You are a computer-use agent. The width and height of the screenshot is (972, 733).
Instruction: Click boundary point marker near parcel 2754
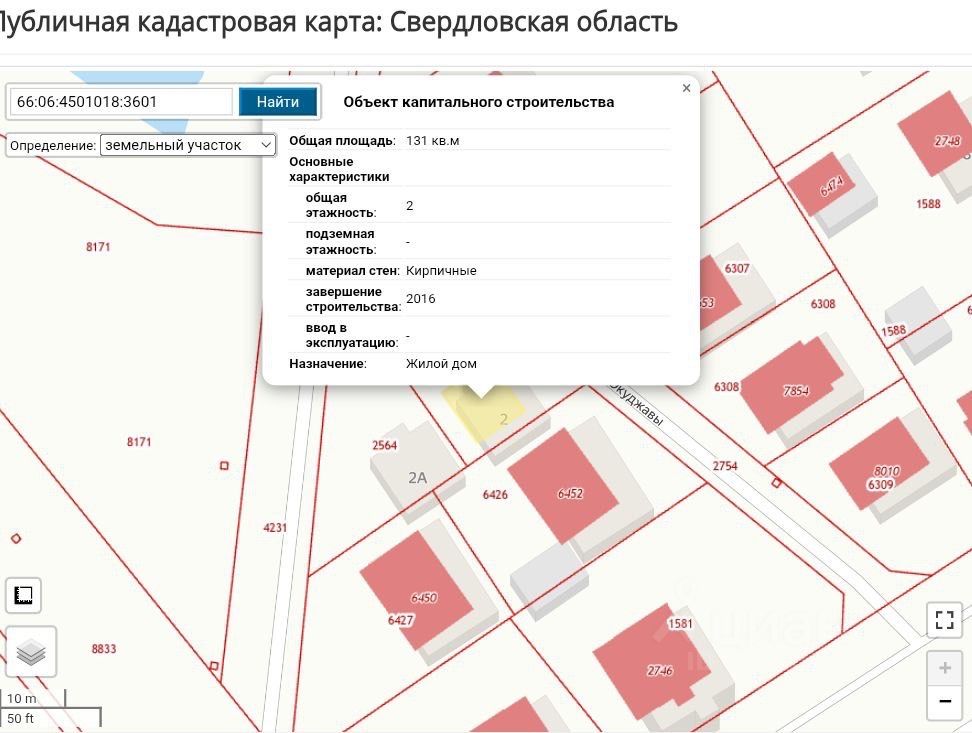pos(776,483)
